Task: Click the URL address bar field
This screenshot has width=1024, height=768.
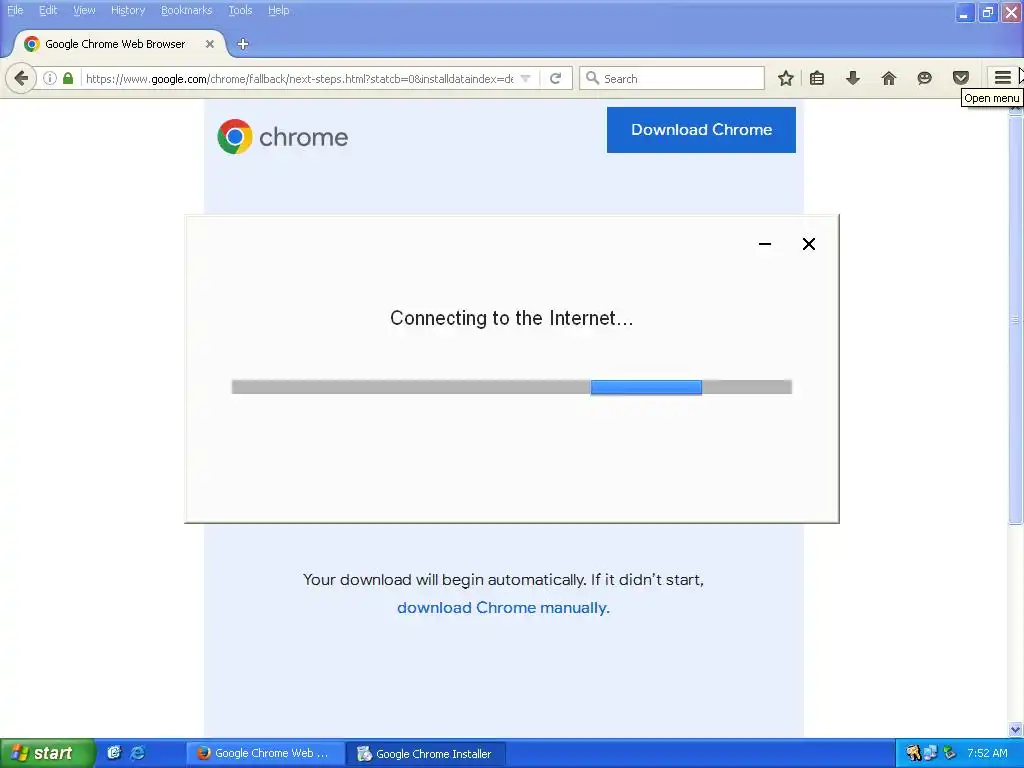Action: 299,78
